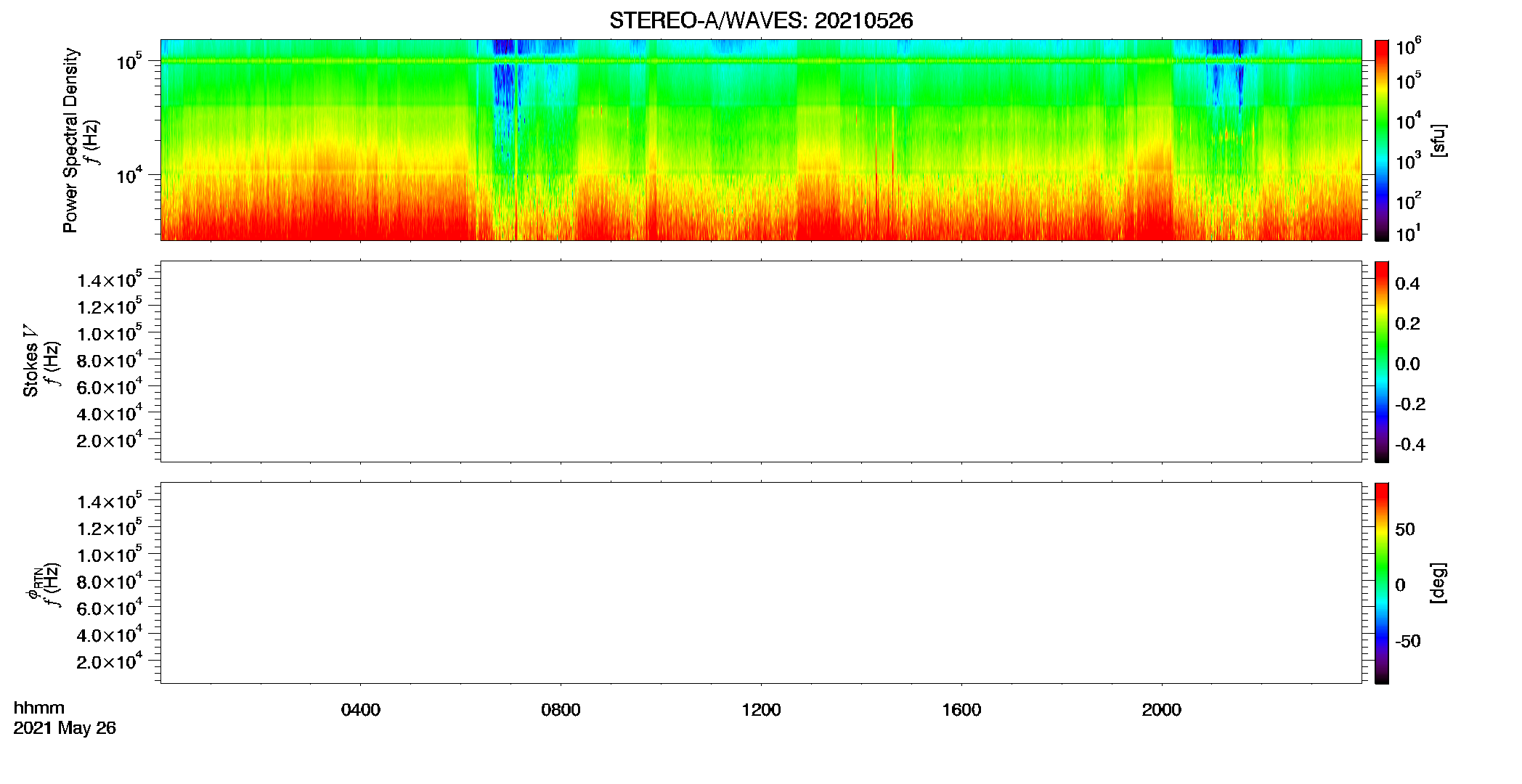
Task: Click the 10^6 label on sfu color bar
Action: tap(1409, 46)
